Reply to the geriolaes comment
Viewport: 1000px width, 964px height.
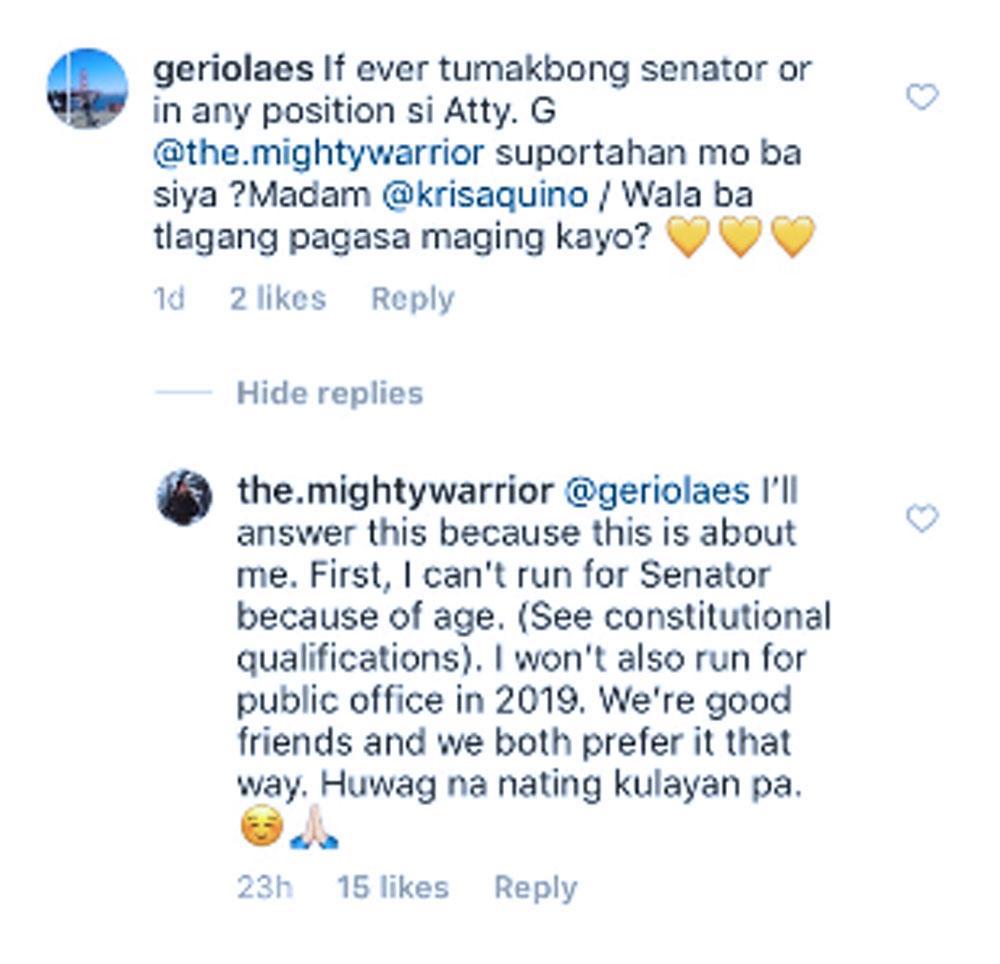click(412, 298)
